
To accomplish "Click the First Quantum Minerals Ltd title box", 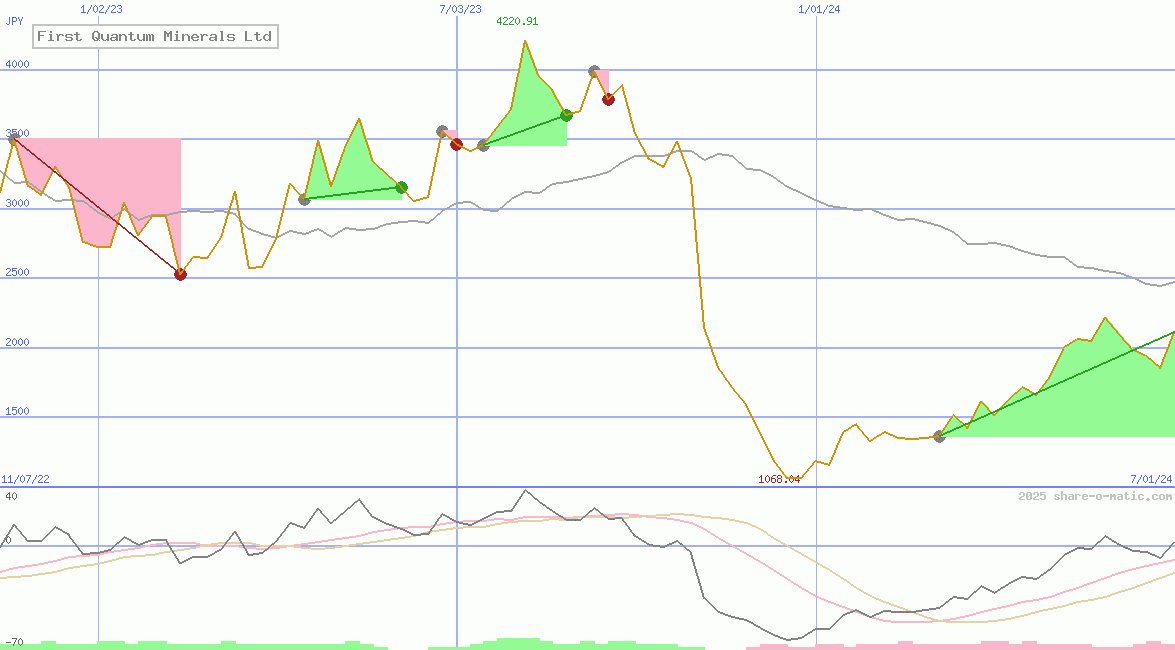I will pos(153,37).
